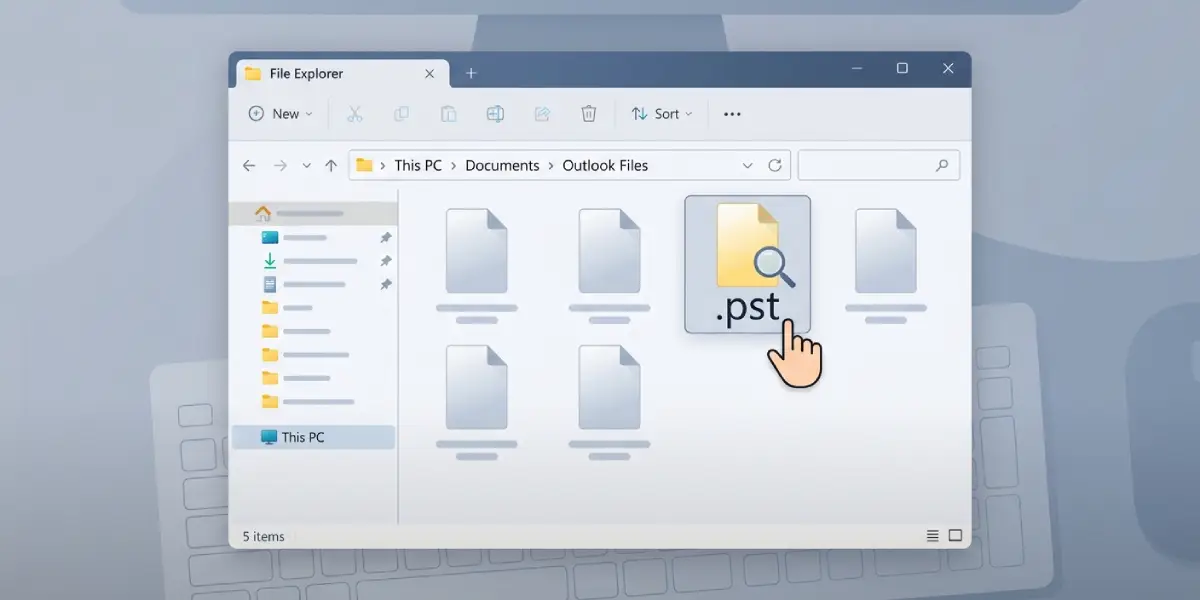
Task: Select Documents in the address path
Action: point(502,166)
